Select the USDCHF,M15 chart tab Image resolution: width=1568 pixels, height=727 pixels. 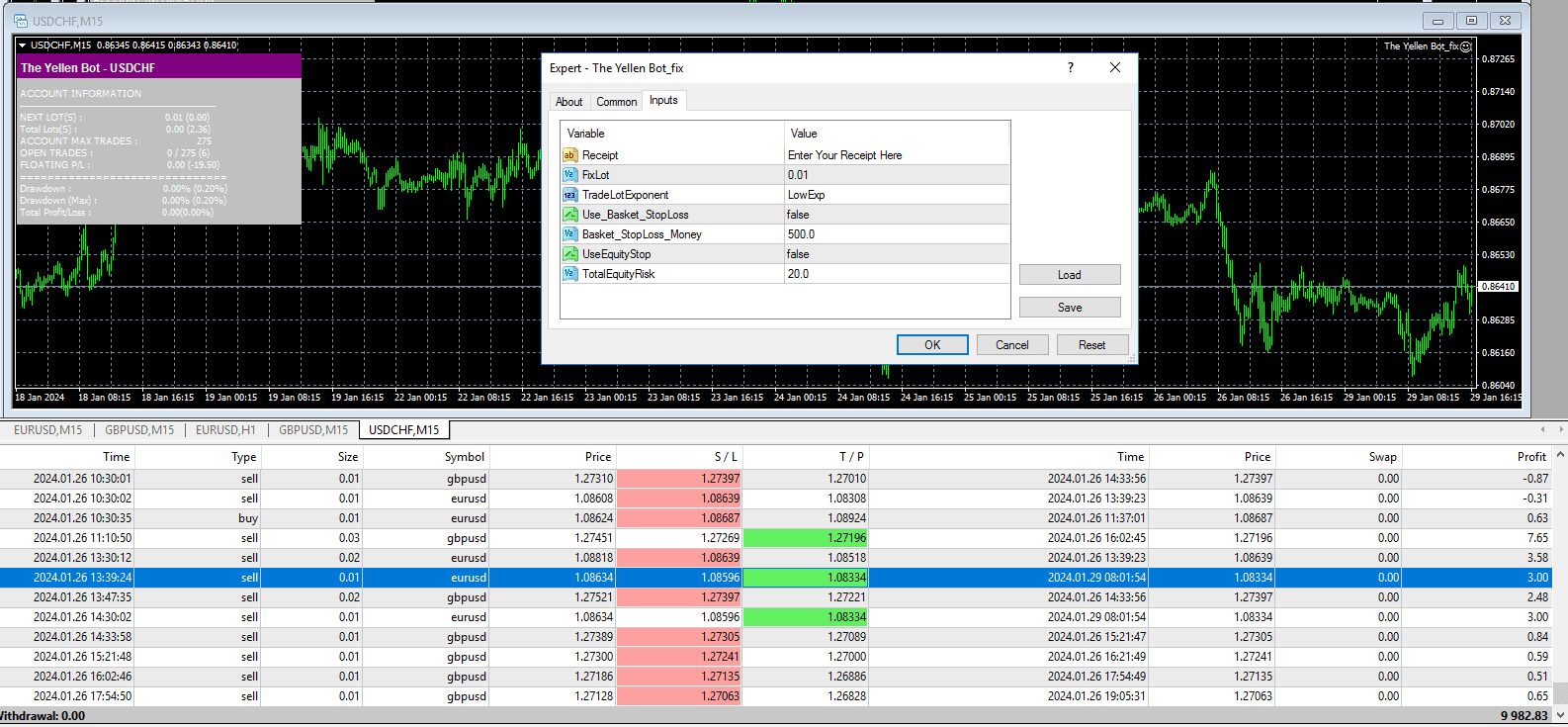click(x=404, y=430)
